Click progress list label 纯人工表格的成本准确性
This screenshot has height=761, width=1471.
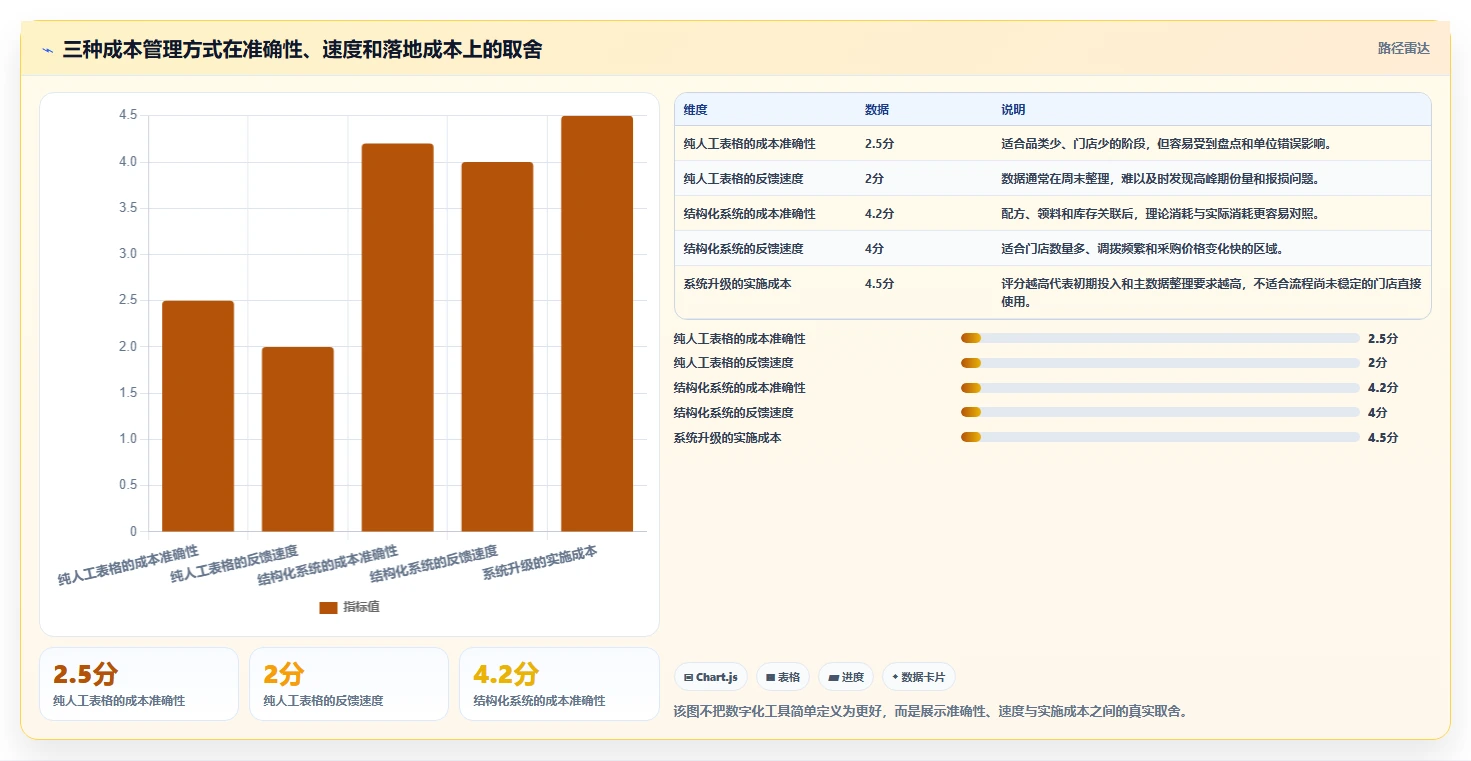tap(740, 339)
